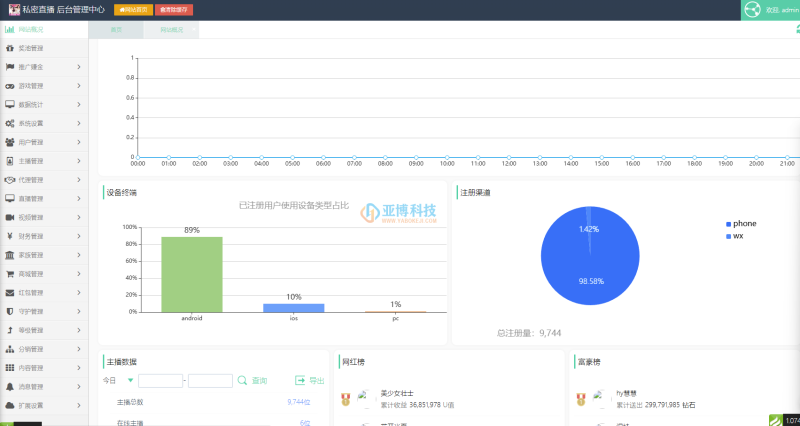Image resolution: width=800 pixels, height=426 pixels.
Task: Expand 用户管理 using its chevron
Action: coord(79,142)
